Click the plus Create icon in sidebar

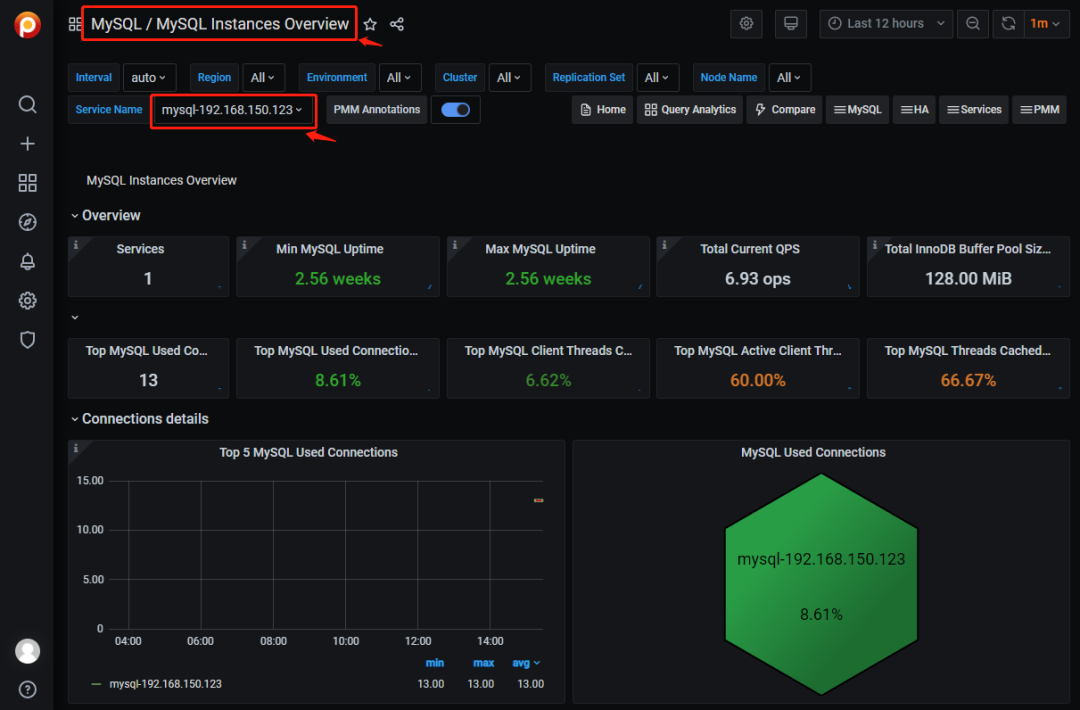pyautogui.click(x=28, y=143)
